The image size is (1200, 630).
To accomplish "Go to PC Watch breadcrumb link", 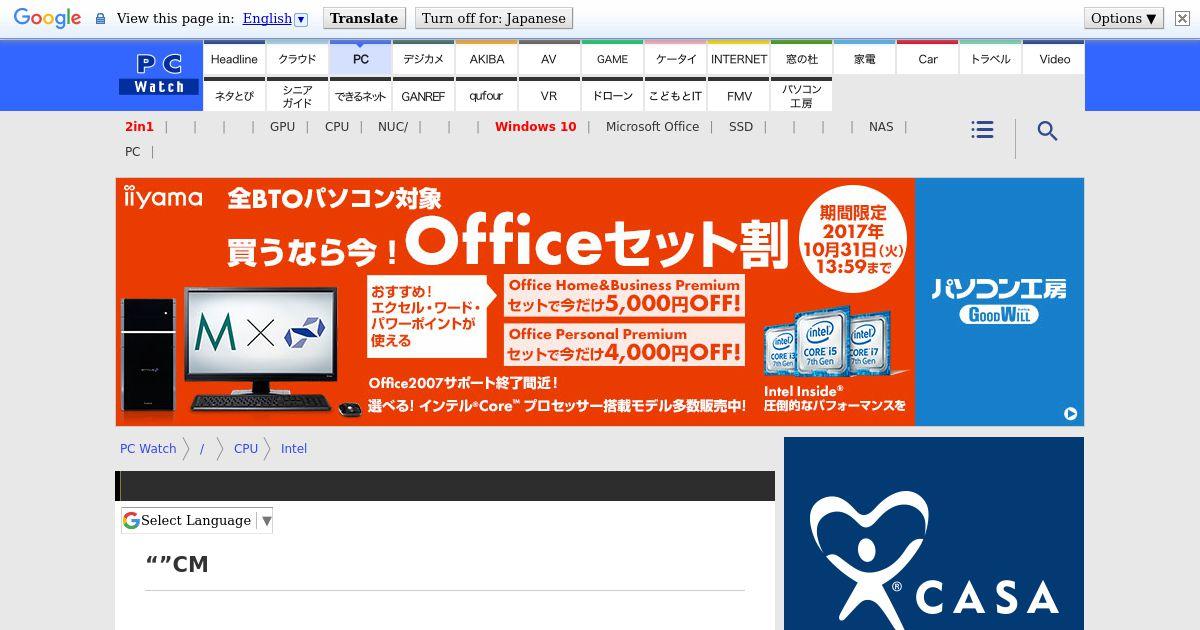I will tap(148, 448).
